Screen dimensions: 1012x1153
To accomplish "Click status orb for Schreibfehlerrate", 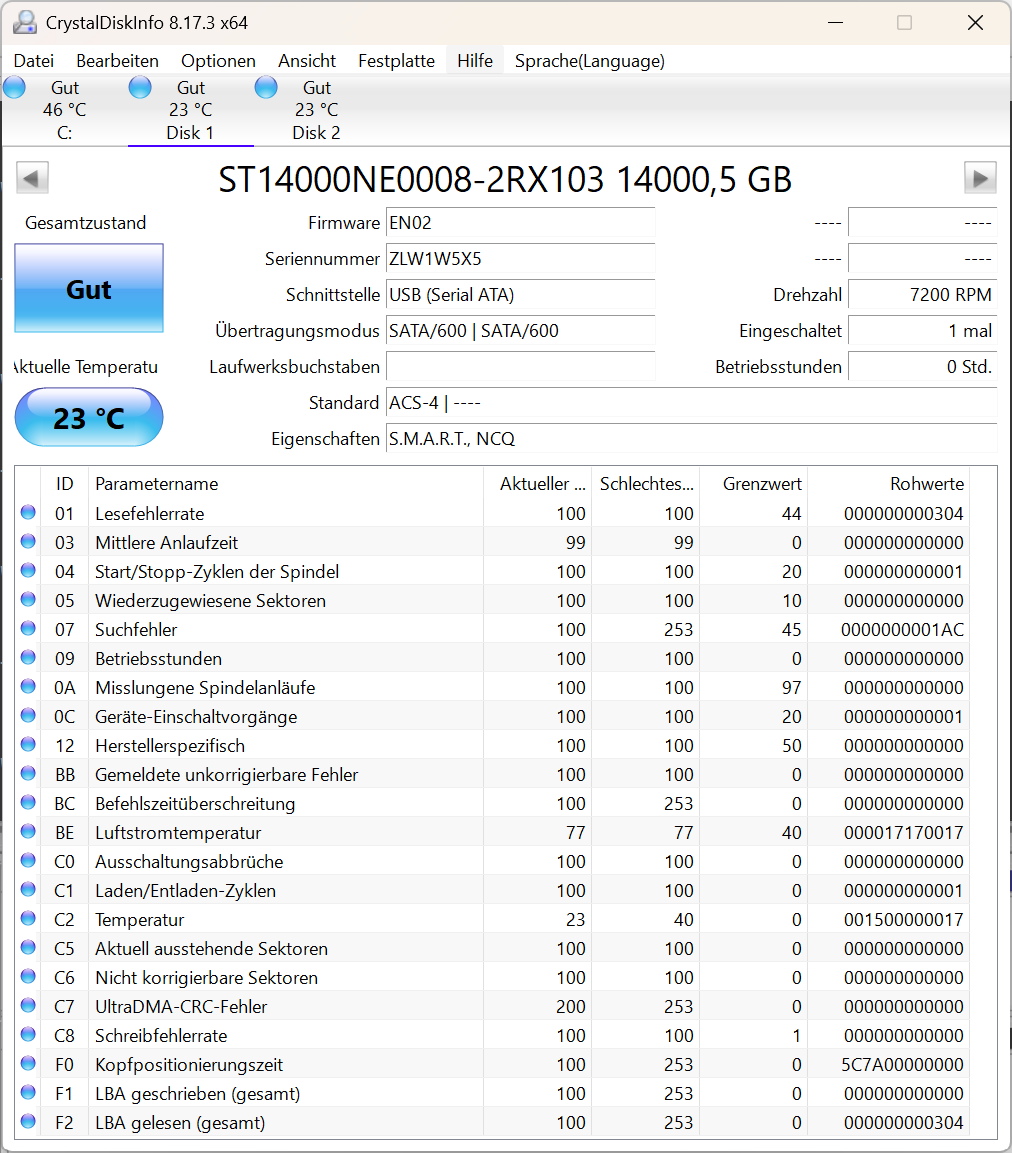I will [x=28, y=1035].
